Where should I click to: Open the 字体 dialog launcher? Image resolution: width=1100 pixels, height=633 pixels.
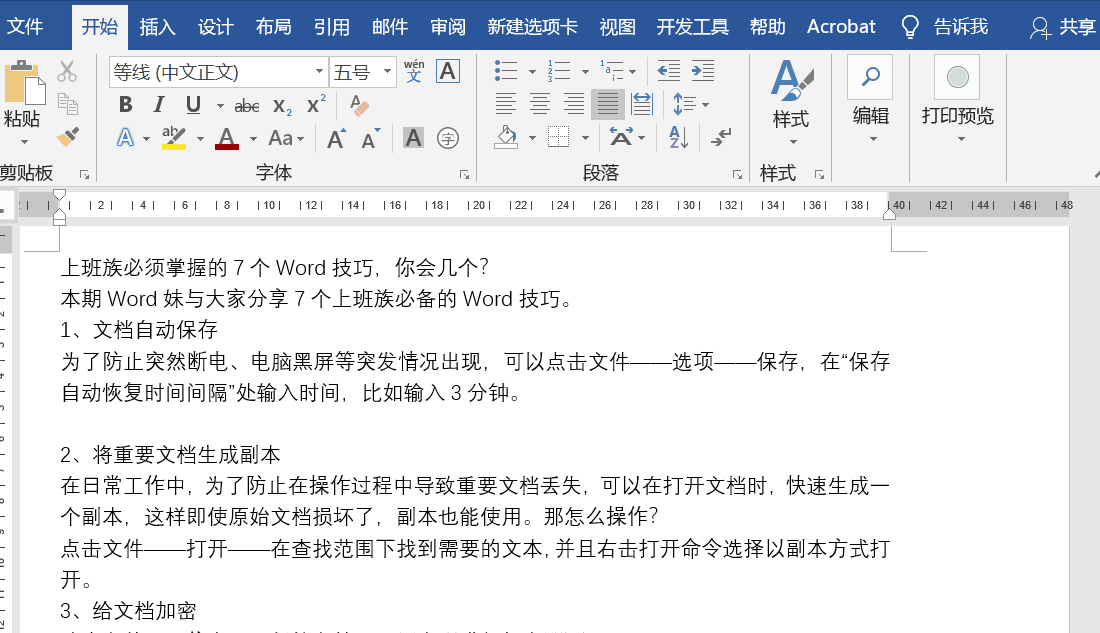pos(464,175)
